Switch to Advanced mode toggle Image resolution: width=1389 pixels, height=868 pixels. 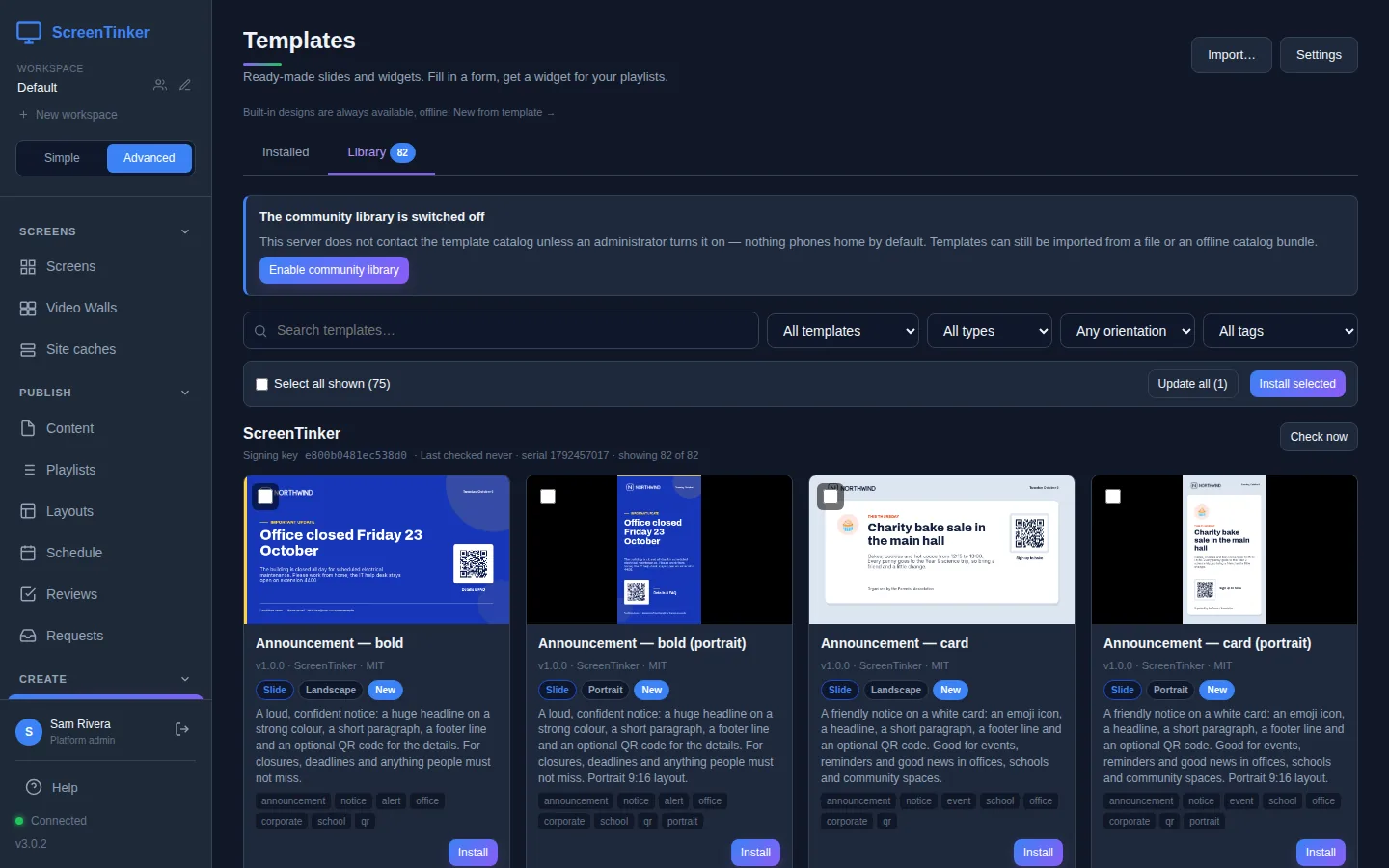(x=150, y=158)
